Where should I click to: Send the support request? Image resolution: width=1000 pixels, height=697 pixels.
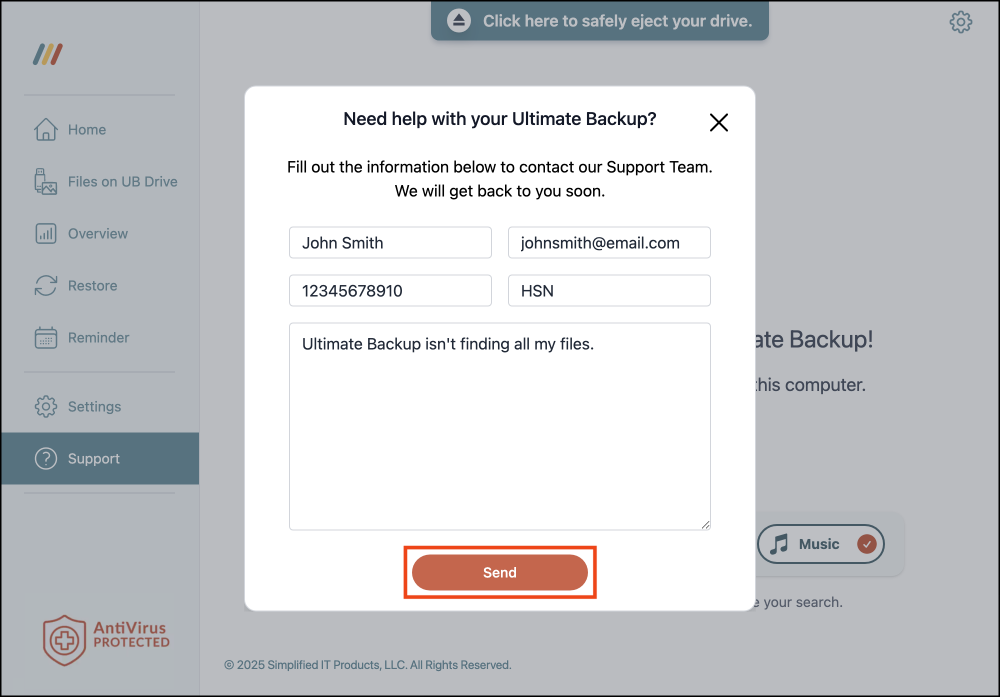pos(499,573)
